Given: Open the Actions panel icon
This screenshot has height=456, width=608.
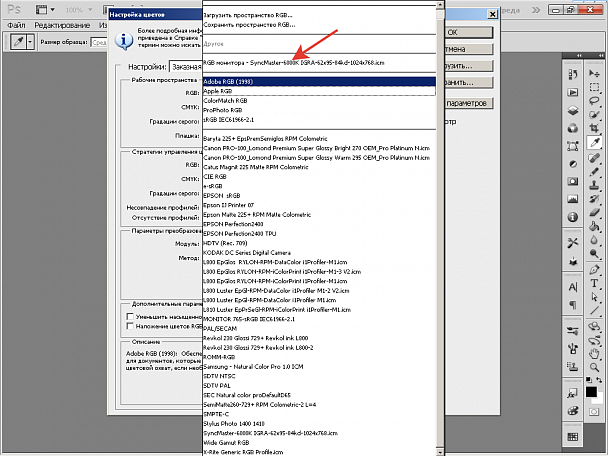Looking at the screenshot, I should (573, 92).
